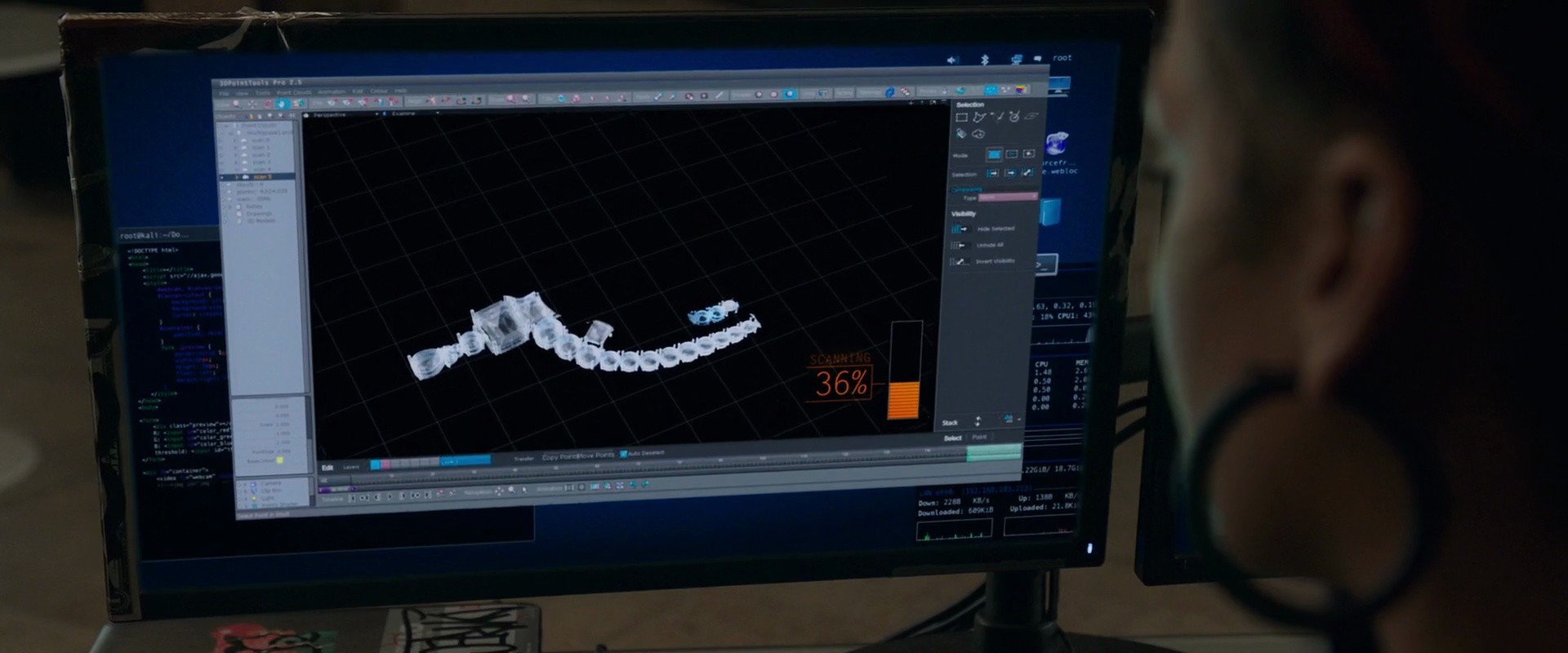Click the orange scanning progress bar

pos(904,400)
